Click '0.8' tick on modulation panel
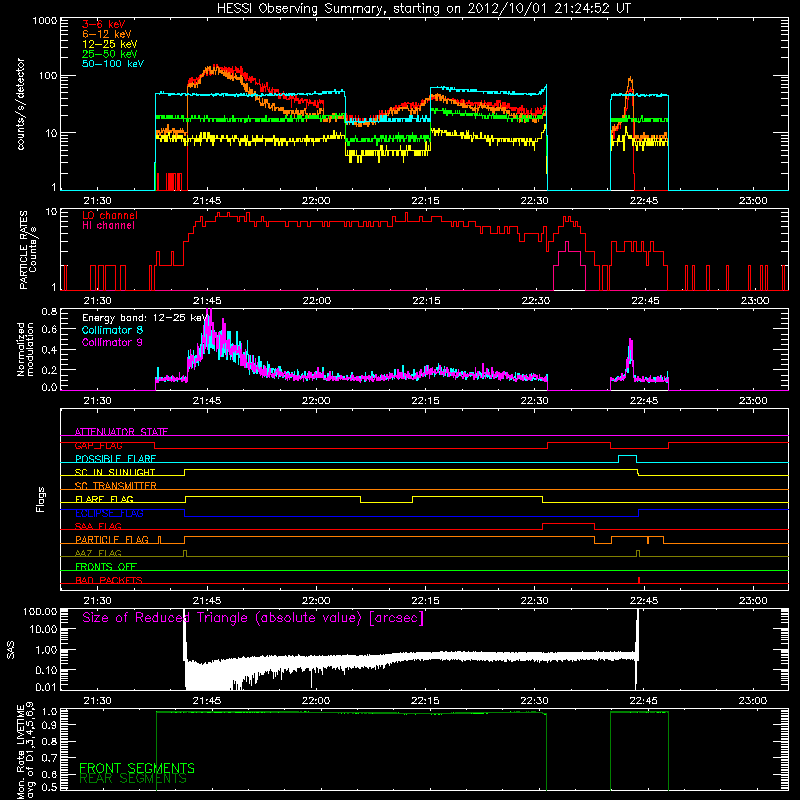 [49, 311]
